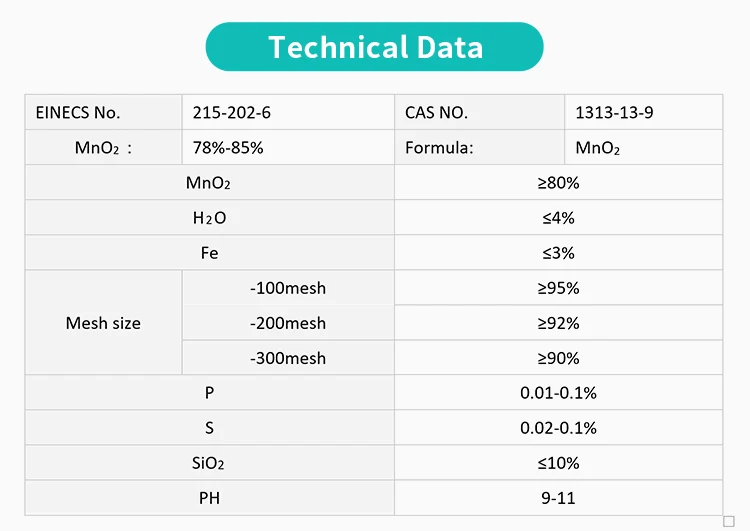Select the CAS NO. label cell
Viewport: 750px width, 531px height.
(x=436, y=113)
